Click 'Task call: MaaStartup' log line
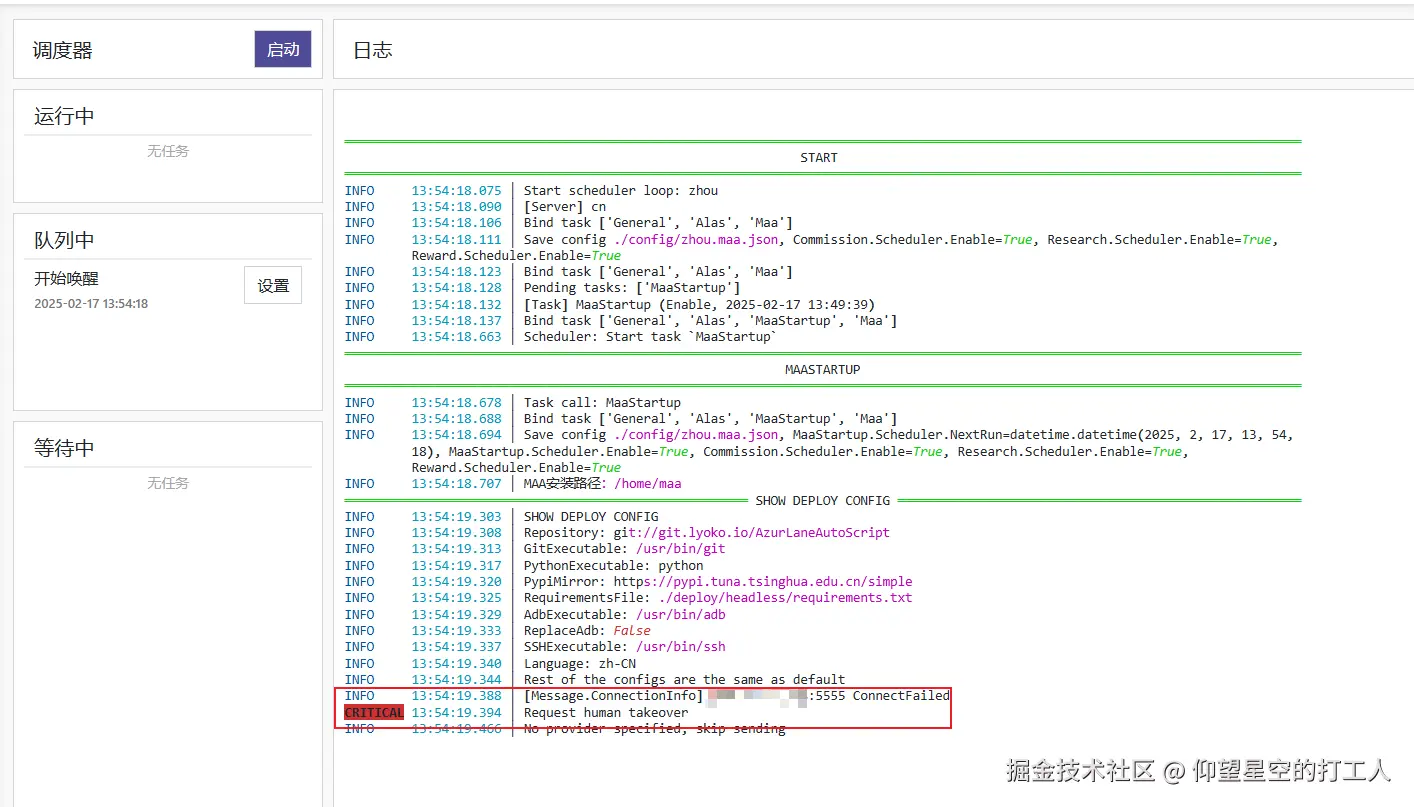The height and width of the screenshot is (807, 1414). point(602,403)
